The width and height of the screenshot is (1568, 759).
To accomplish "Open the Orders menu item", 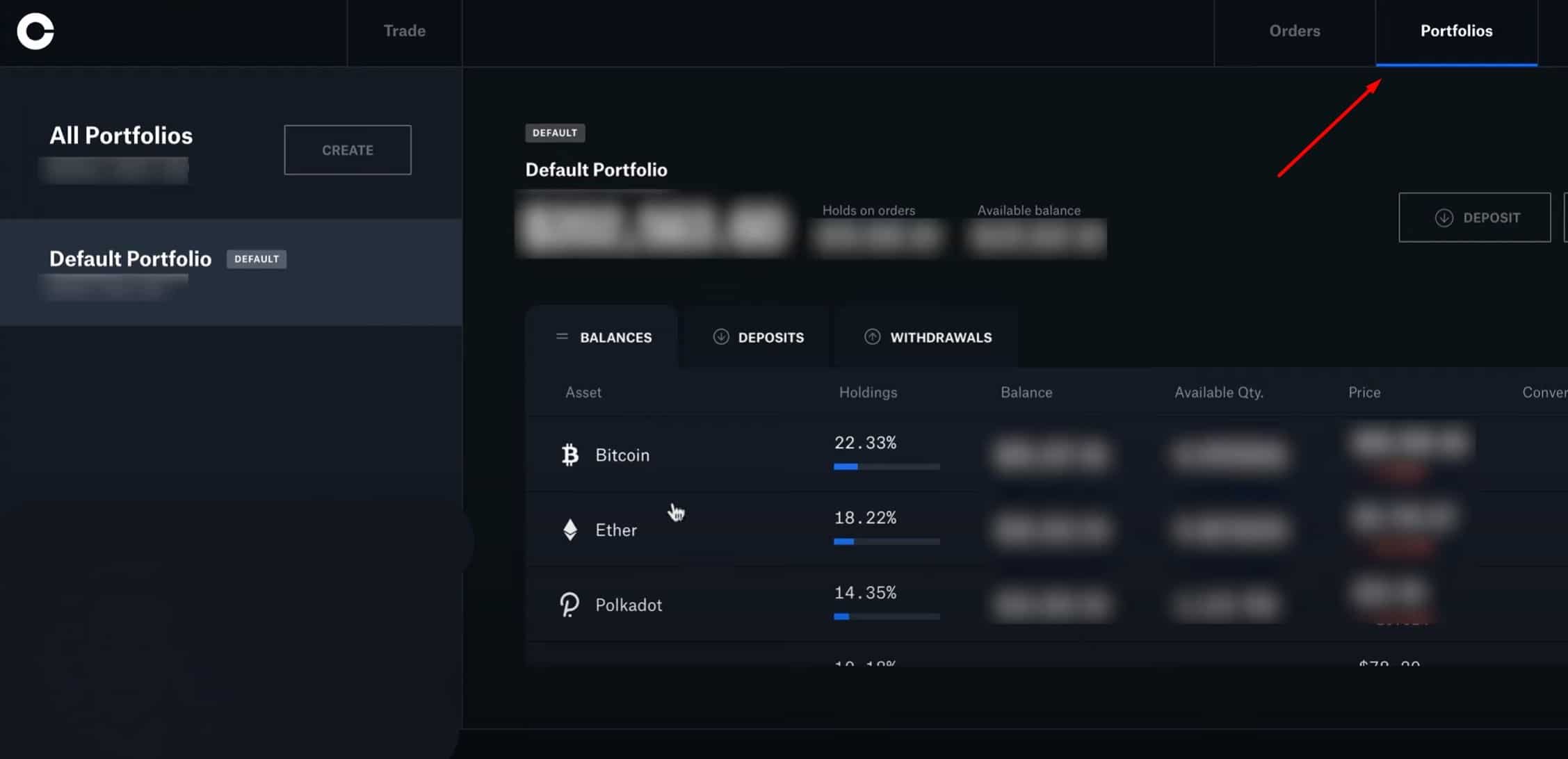I will [x=1294, y=30].
